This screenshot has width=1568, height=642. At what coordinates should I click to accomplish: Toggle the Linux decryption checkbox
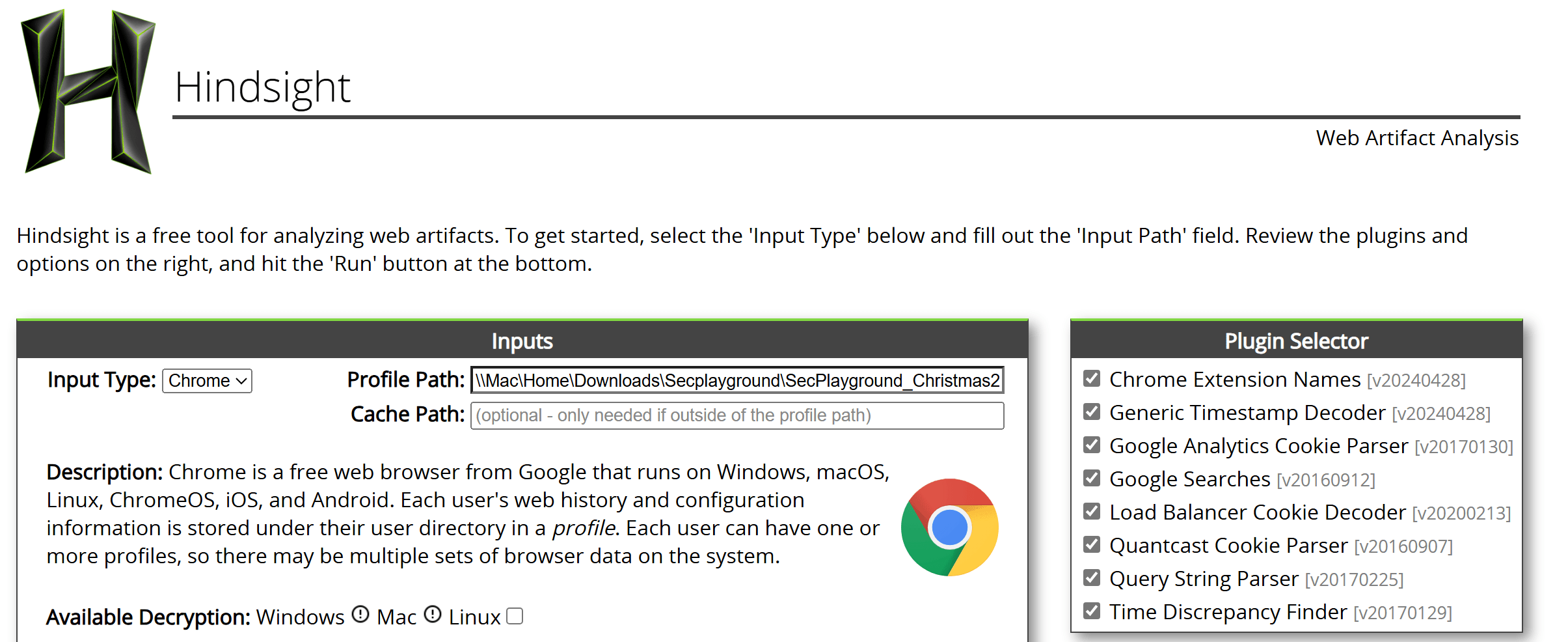click(x=515, y=616)
